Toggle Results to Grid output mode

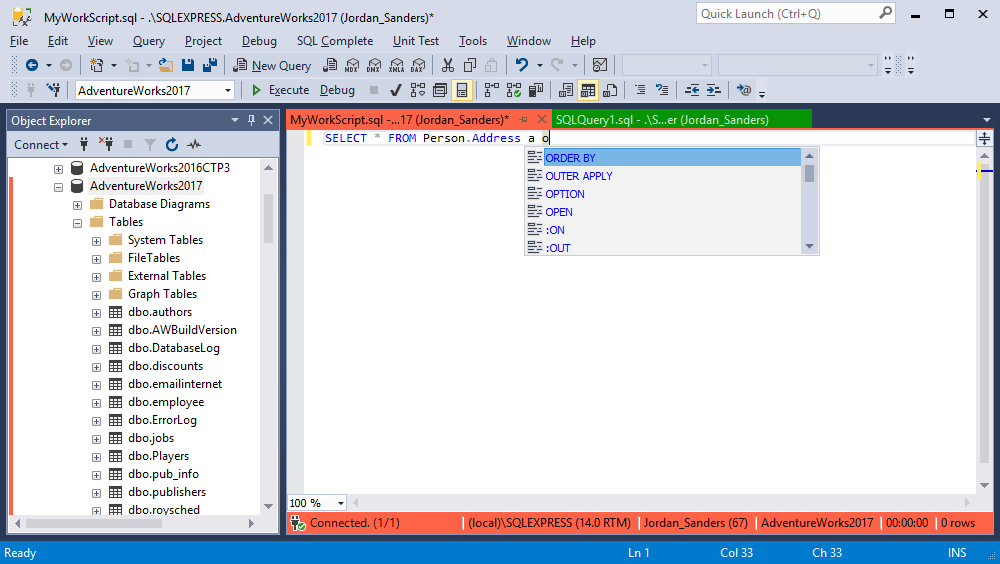(588, 90)
